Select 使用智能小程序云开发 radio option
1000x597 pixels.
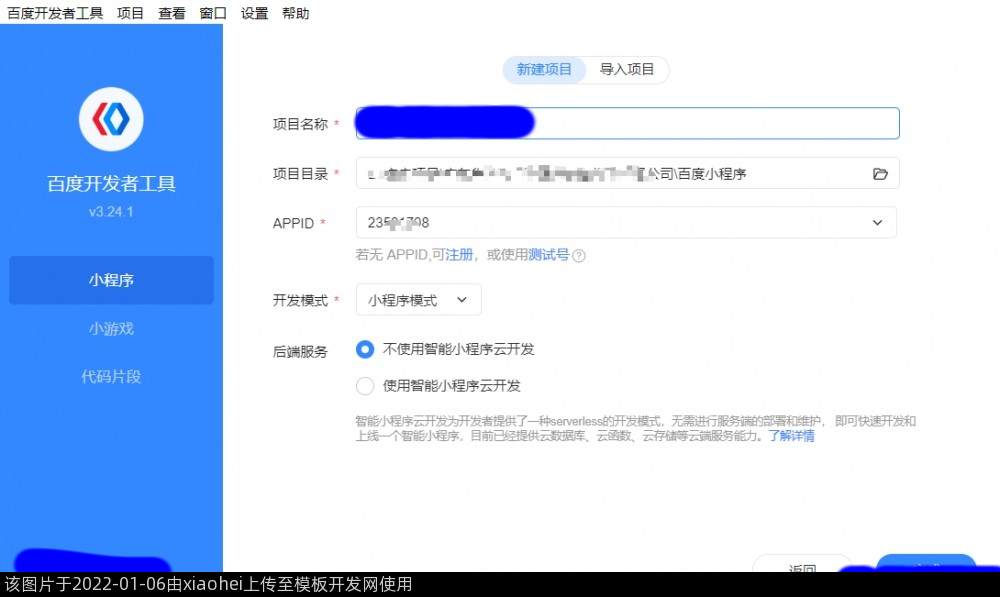tap(365, 386)
